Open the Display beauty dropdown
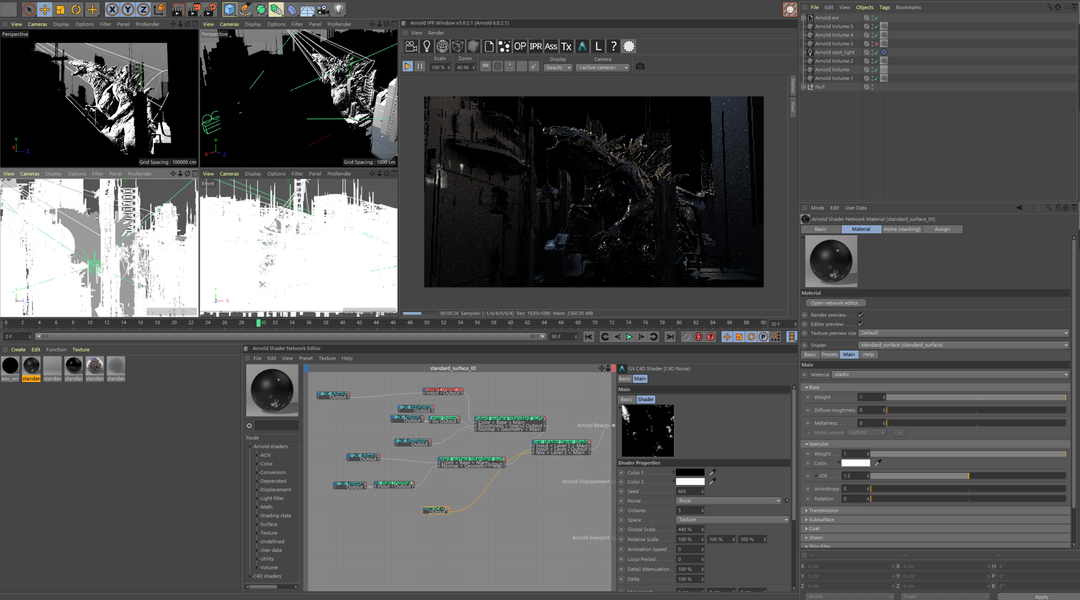 (x=558, y=68)
